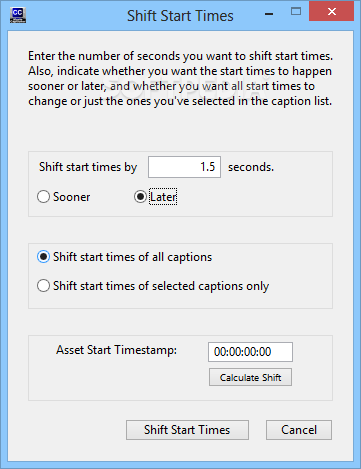Click the Shift Start Times button
Screen dimensions: 361x469
click(187, 430)
